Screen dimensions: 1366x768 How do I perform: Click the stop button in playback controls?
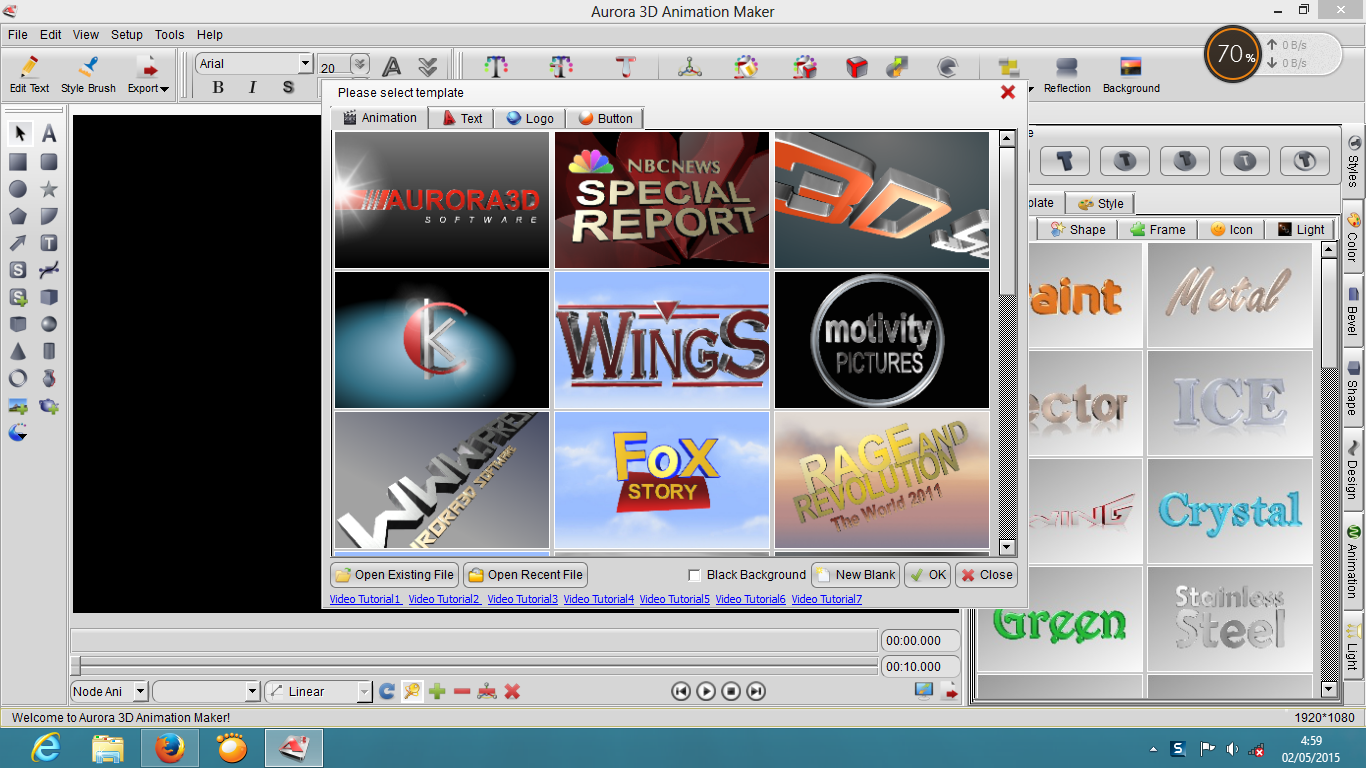731,691
